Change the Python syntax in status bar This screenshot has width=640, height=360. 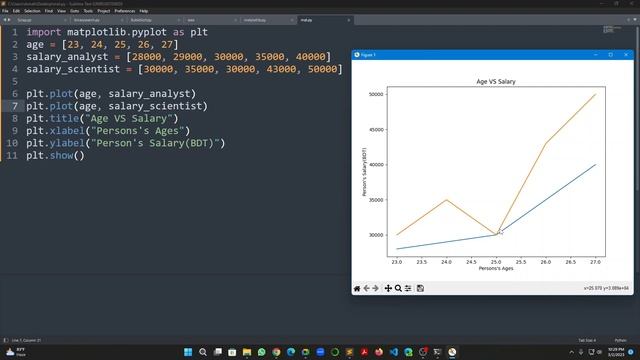point(620,340)
